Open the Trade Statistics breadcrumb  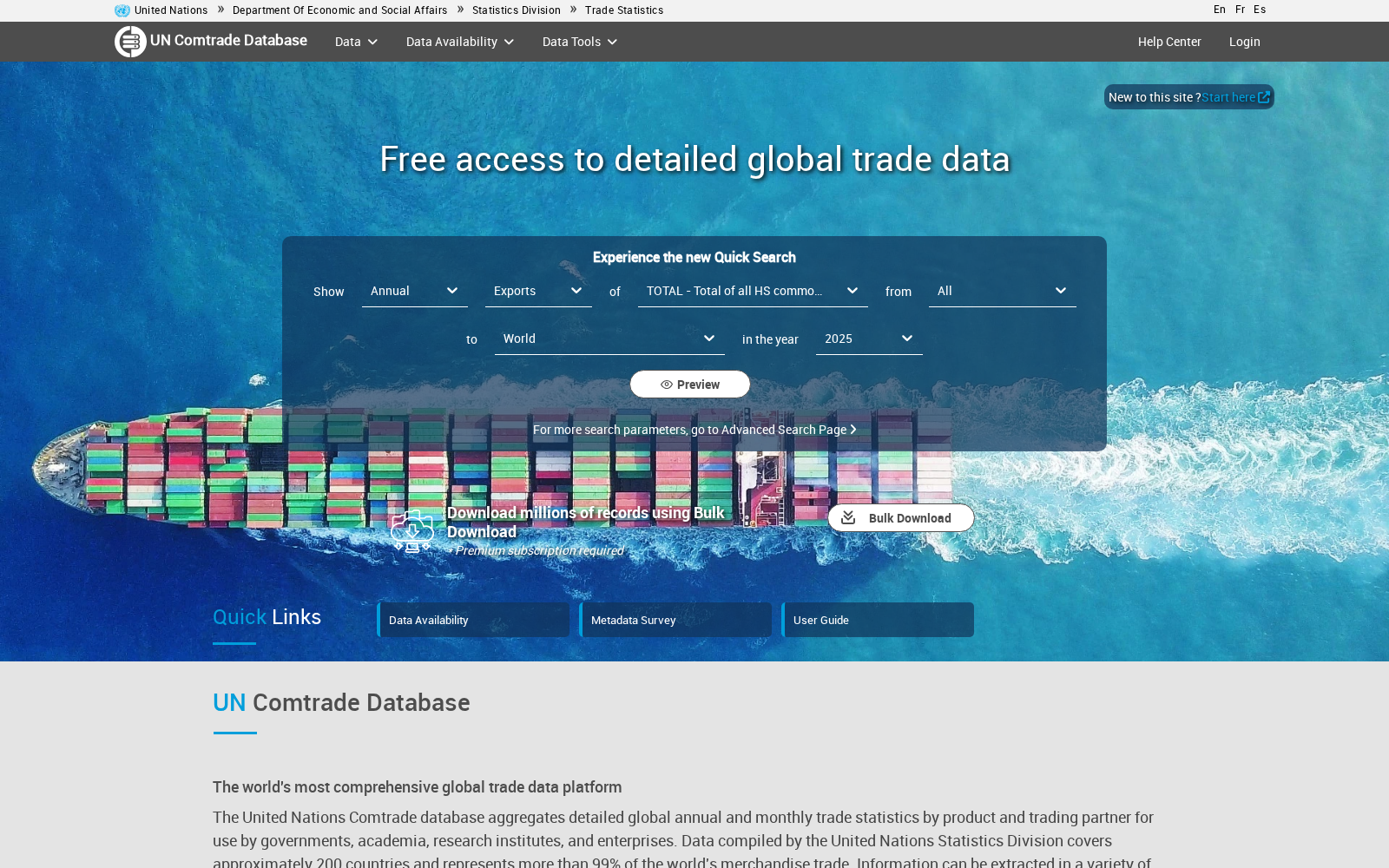click(x=624, y=10)
